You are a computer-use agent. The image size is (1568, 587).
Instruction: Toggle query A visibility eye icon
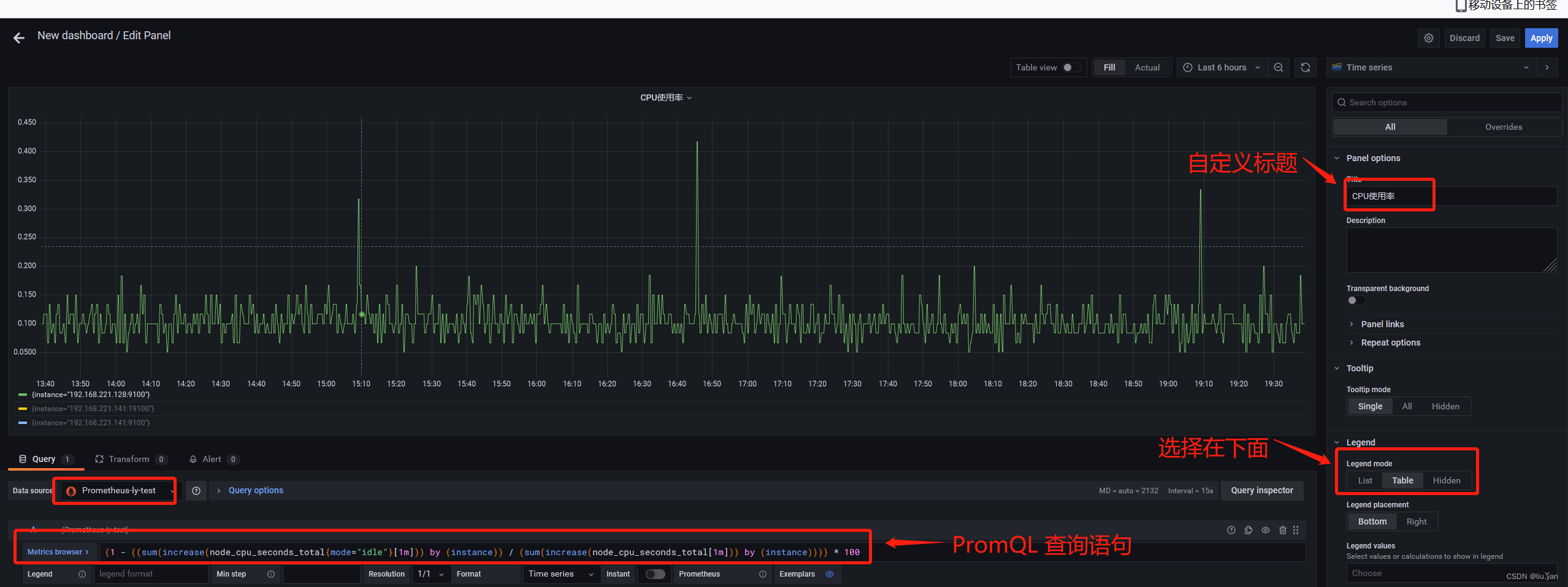click(x=1266, y=530)
